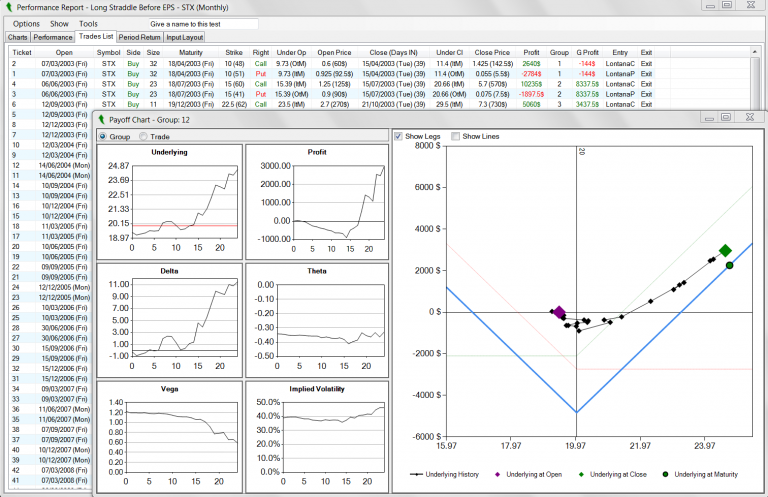Open the Options menu
Screen dimensions: 768x497
pyautogui.click(x=27, y=23)
